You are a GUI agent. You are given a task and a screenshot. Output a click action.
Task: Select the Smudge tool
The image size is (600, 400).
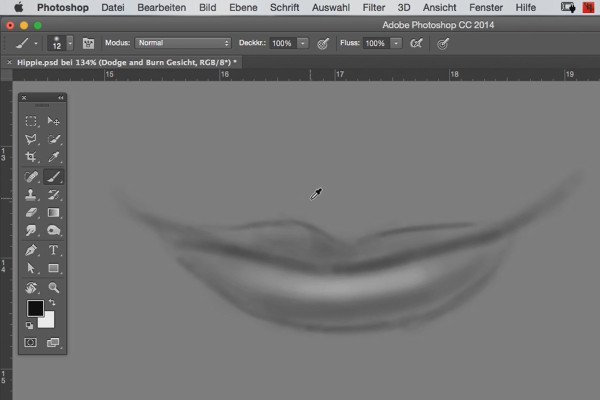(x=31, y=230)
